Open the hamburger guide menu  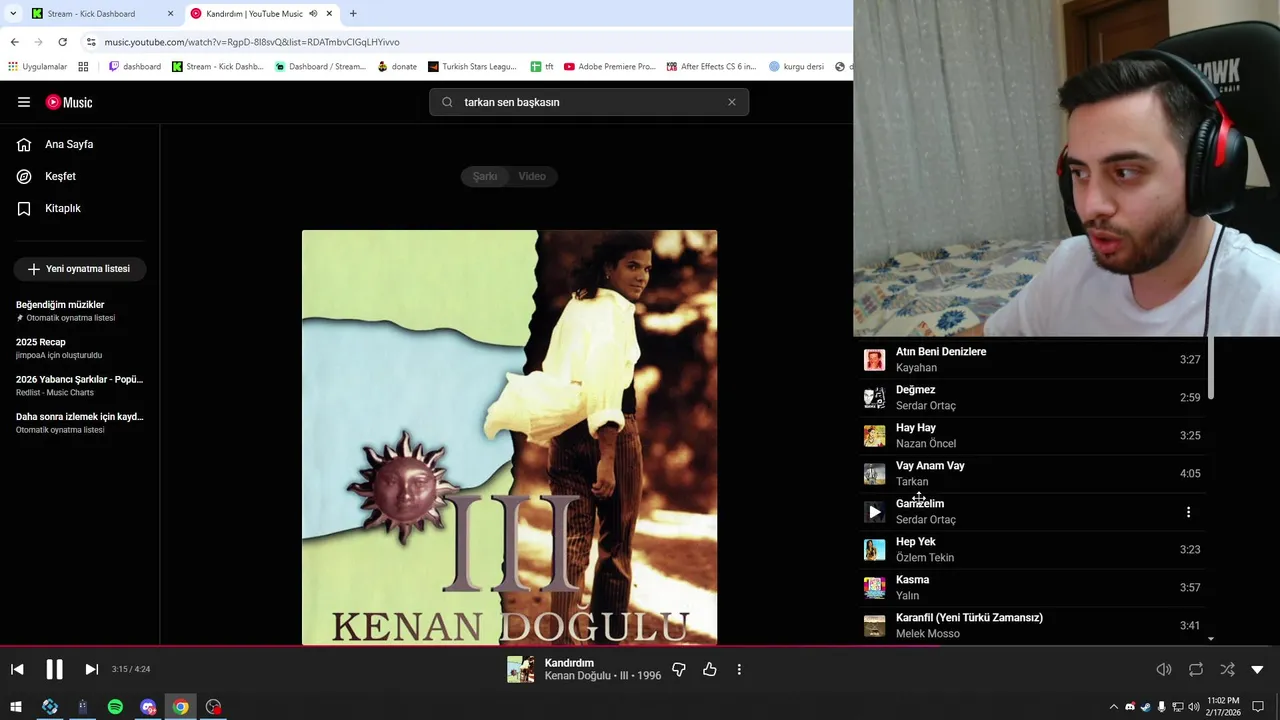pyautogui.click(x=24, y=102)
